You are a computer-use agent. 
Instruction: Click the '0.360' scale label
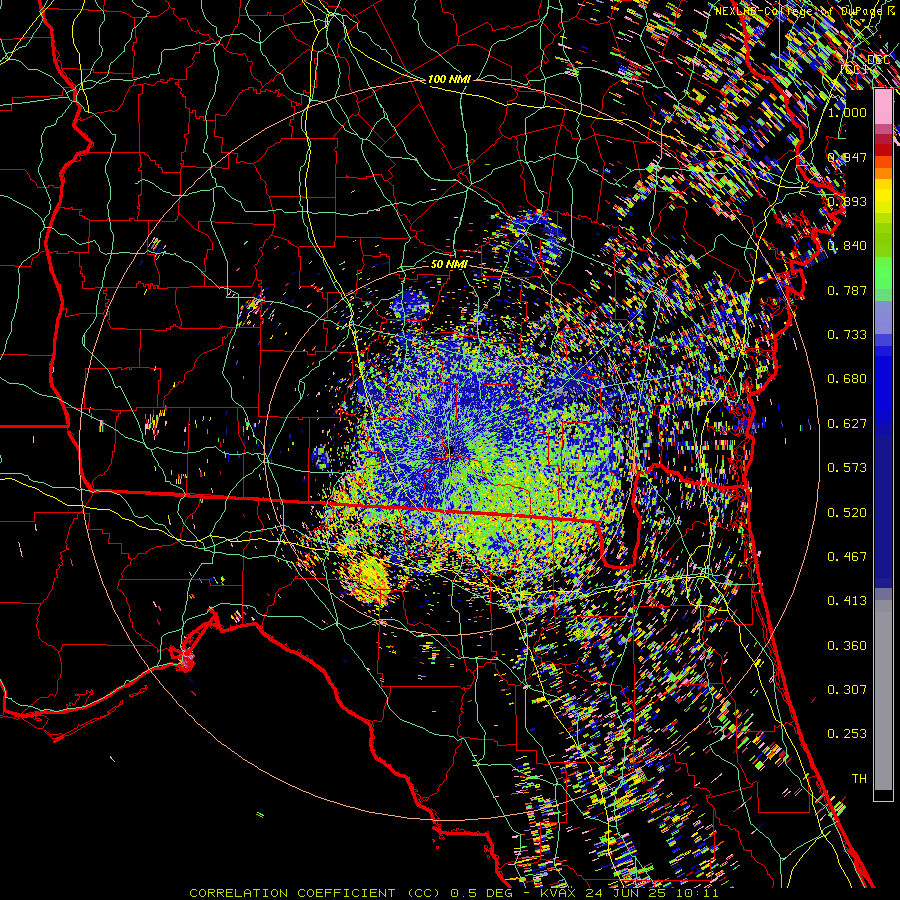tap(847, 645)
